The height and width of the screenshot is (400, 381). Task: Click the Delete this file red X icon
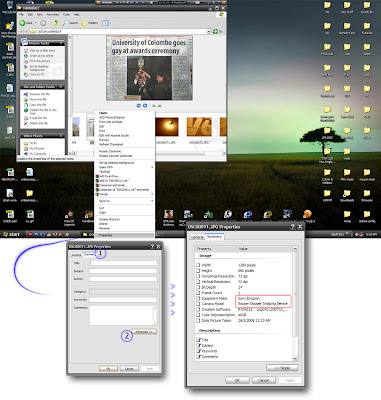(x=26, y=123)
